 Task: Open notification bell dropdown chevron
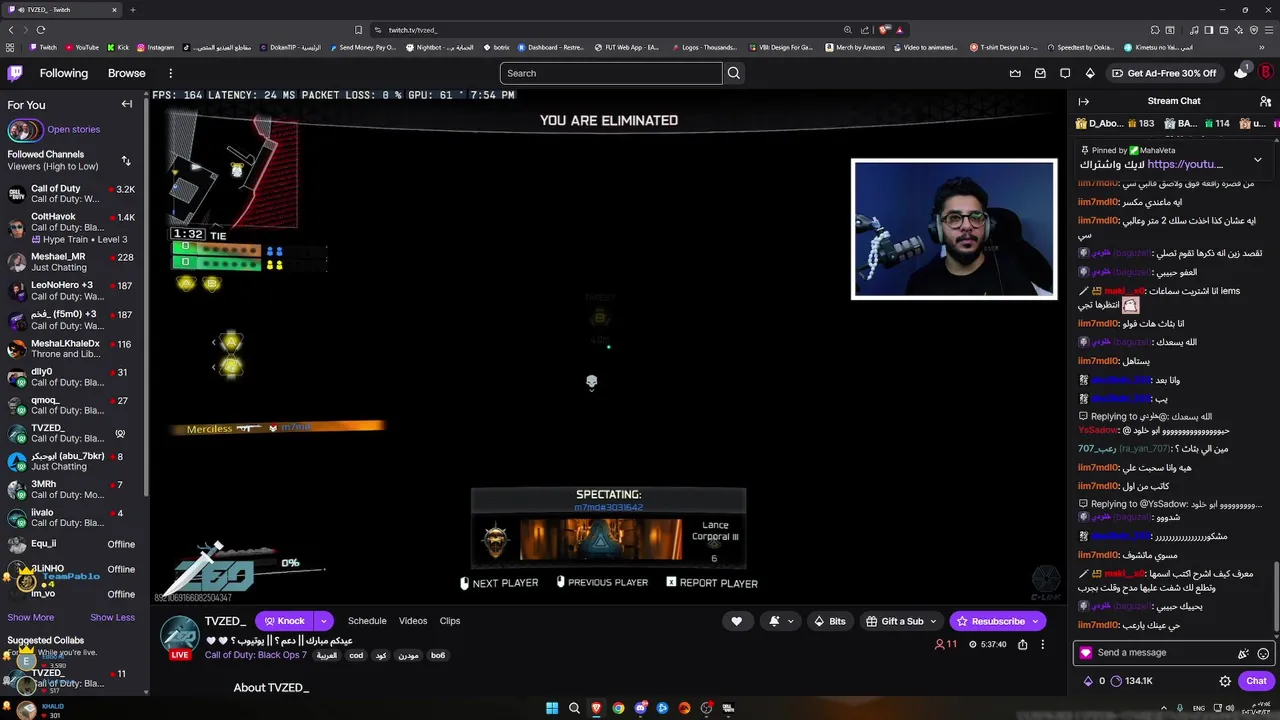point(790,621)
